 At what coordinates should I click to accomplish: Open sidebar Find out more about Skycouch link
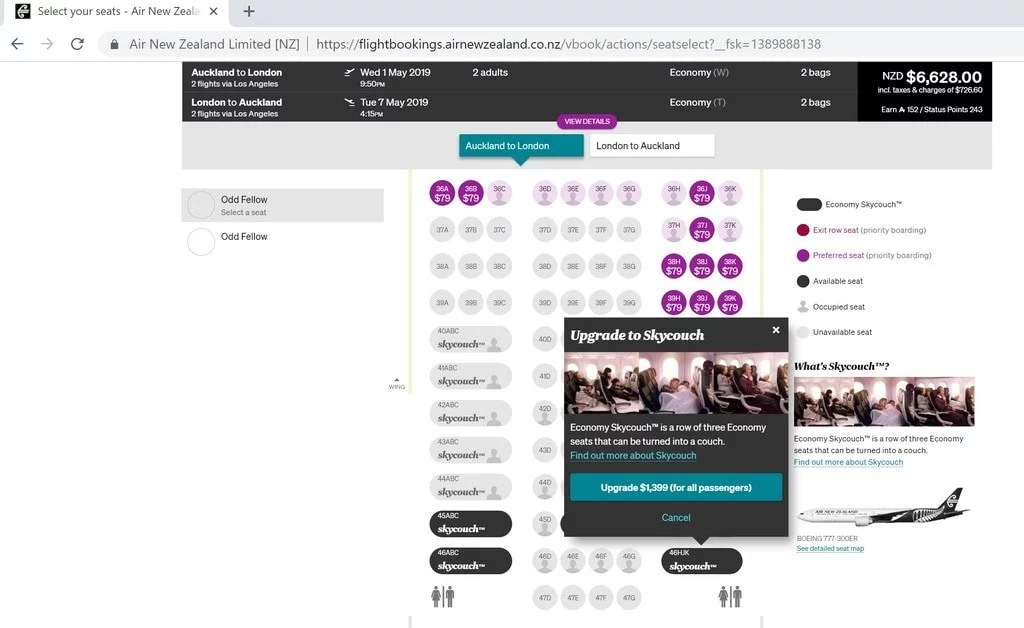point(848,462)
